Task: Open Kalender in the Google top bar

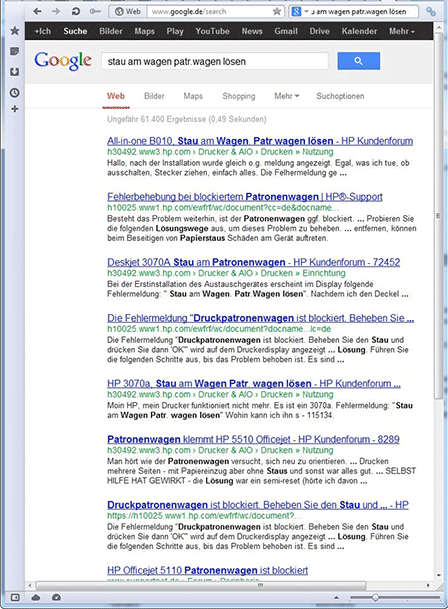Action: (359, 31)
